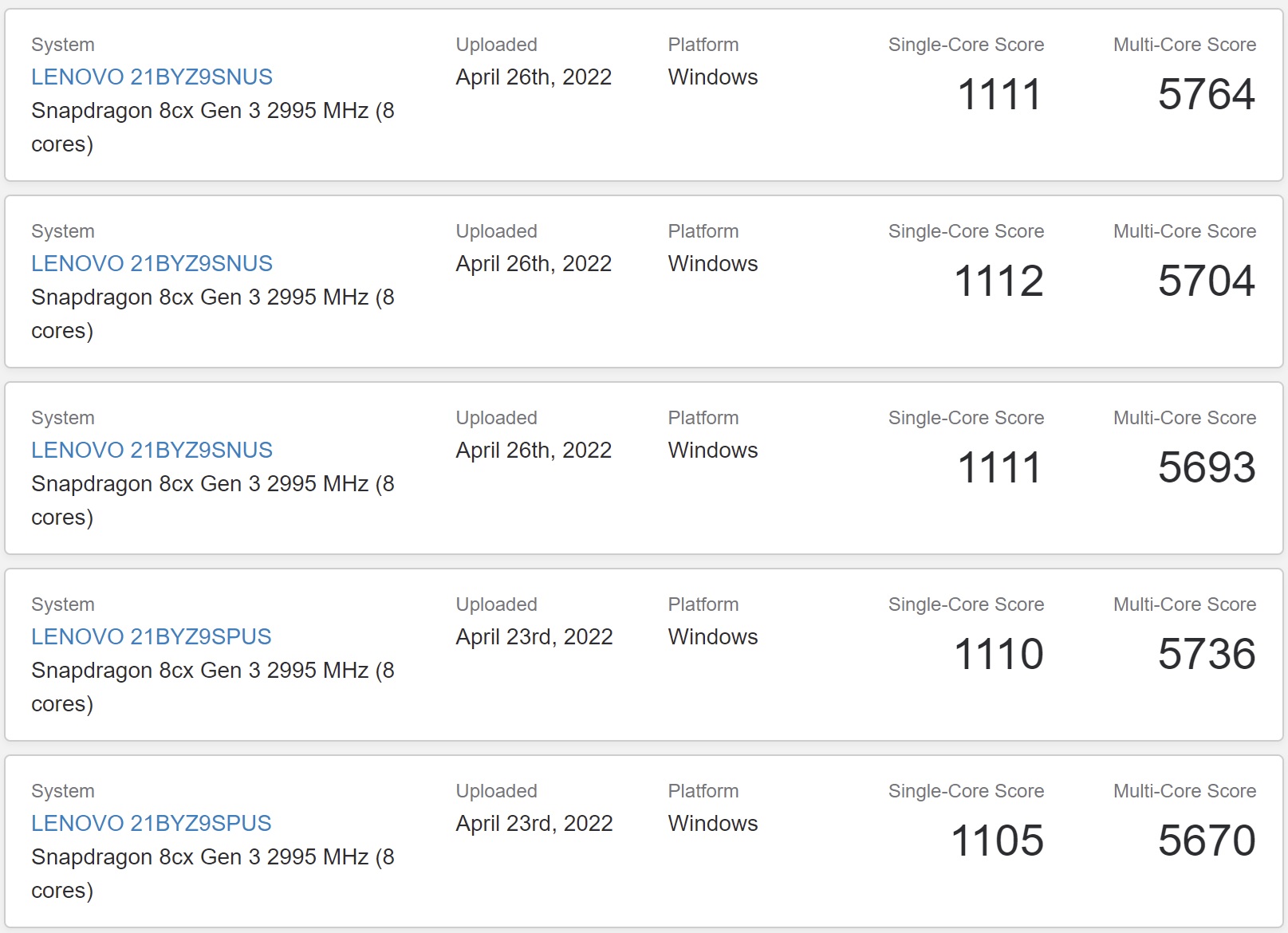
Task: Click the single-core score 1112
Action: [998, 281]
